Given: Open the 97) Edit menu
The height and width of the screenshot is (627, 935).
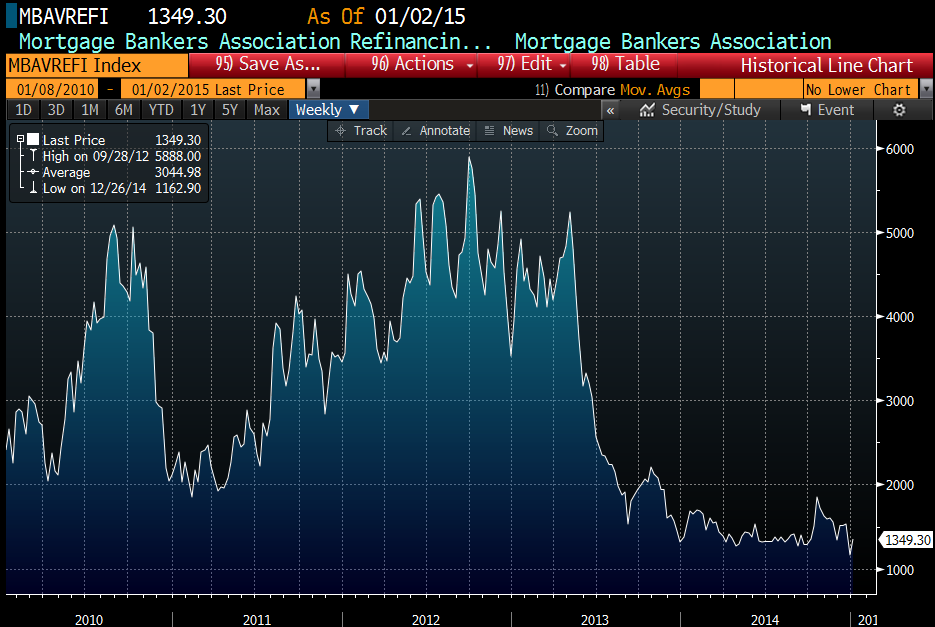Looking at the screenshot, I should point(532,64).
